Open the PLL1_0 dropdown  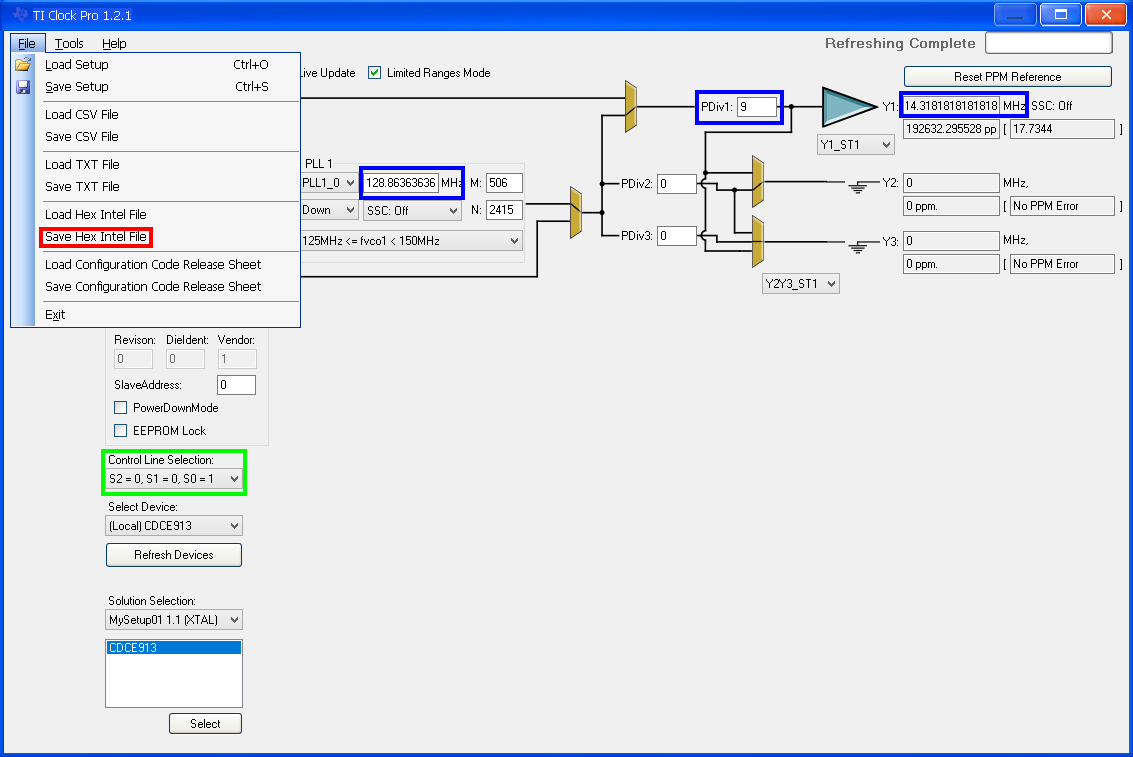click(329, 183)
